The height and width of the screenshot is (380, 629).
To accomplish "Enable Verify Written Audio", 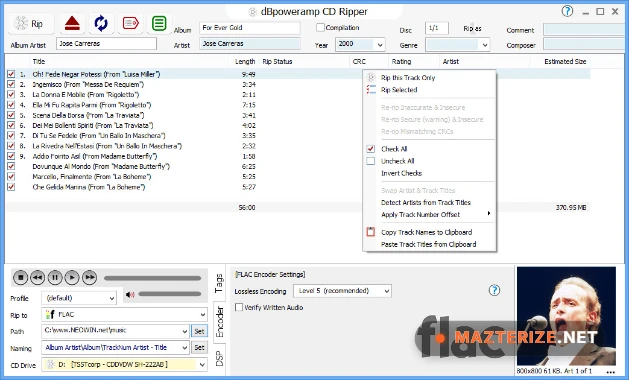I will pos(239,307).
